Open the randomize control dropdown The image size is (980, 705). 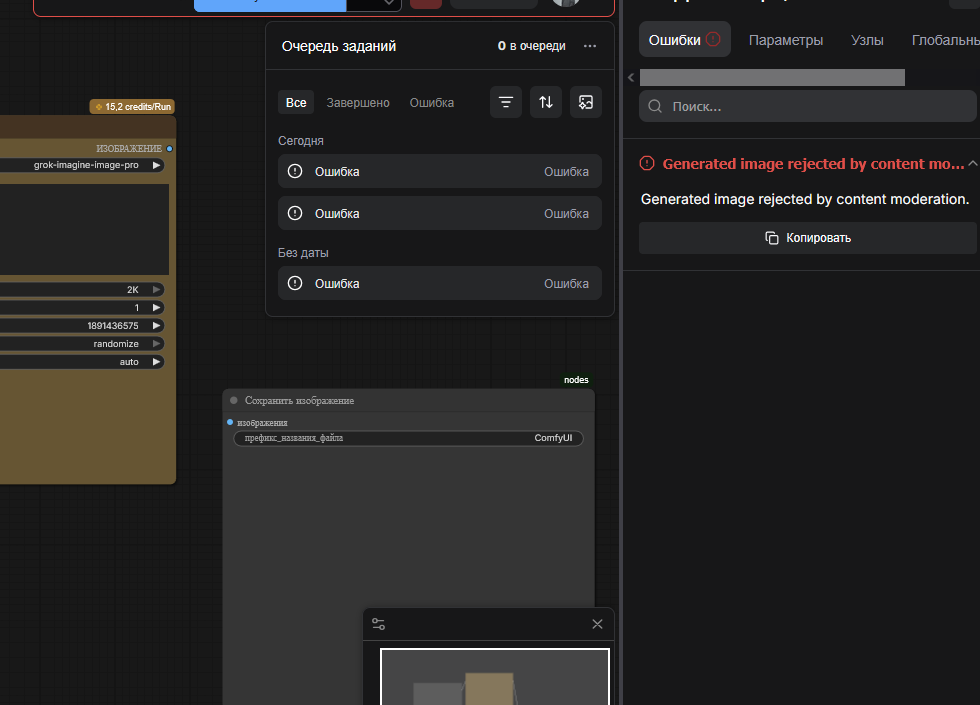coord(156,344)
